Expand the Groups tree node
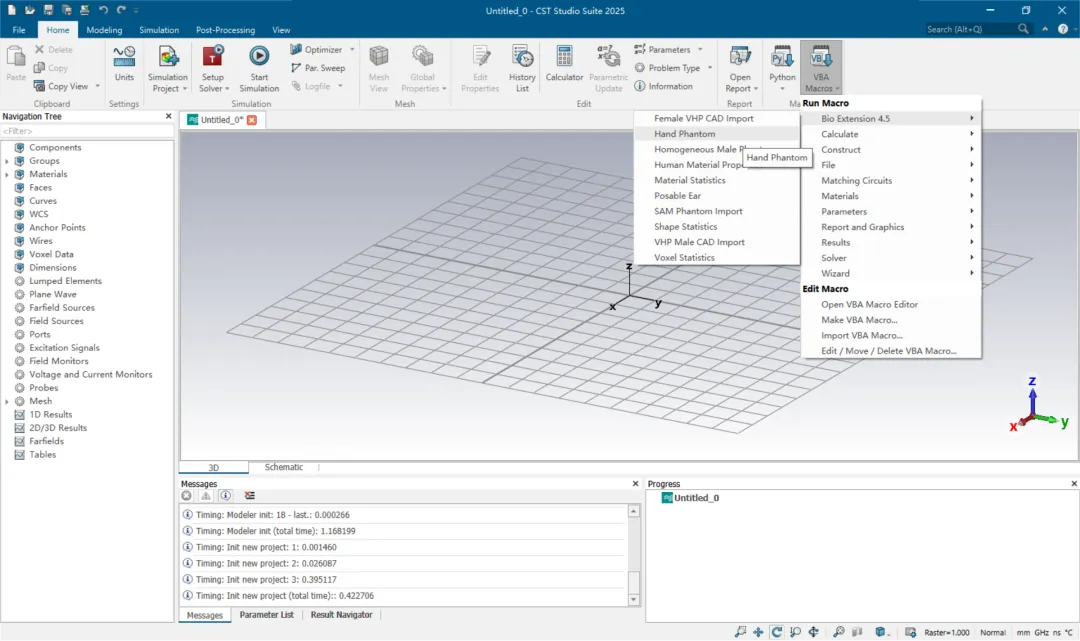This screenshot has height=641, width=1080. click(8, 161)
